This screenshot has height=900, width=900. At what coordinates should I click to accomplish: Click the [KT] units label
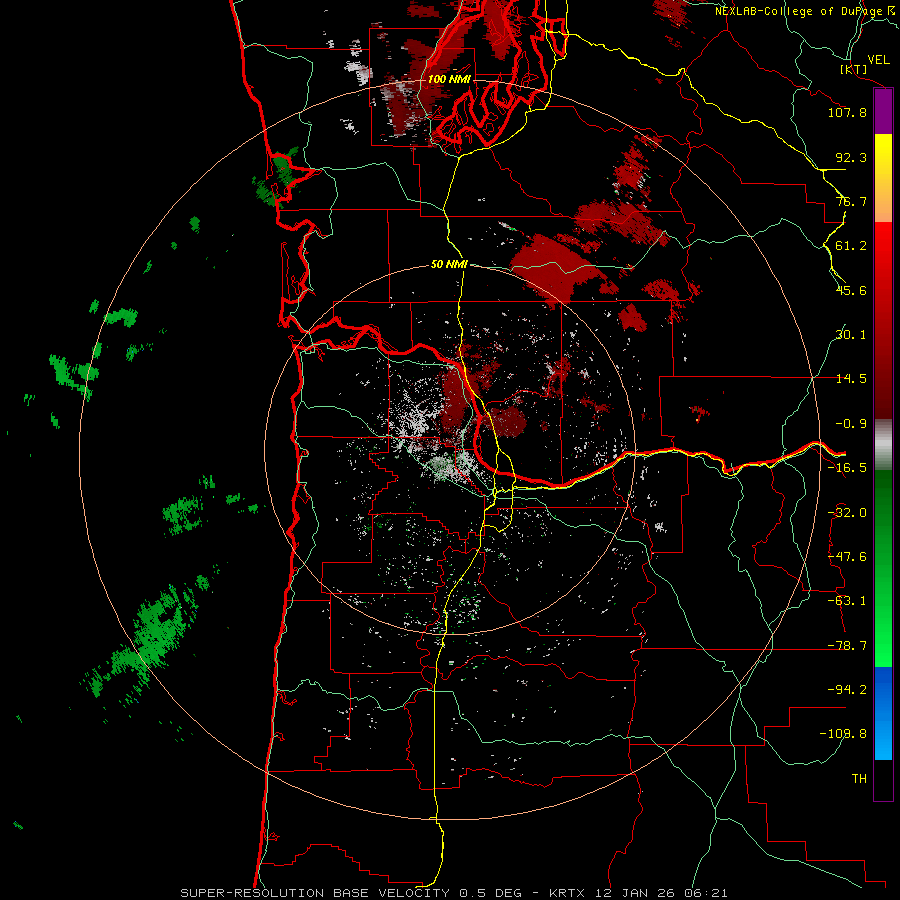coord(854,69)
